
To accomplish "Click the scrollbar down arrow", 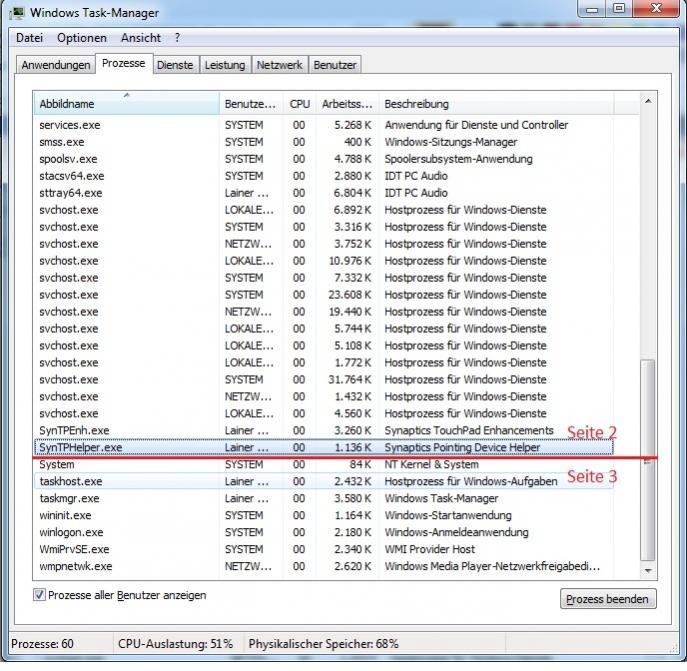I will pyautogui.click(x=648, y=571).
